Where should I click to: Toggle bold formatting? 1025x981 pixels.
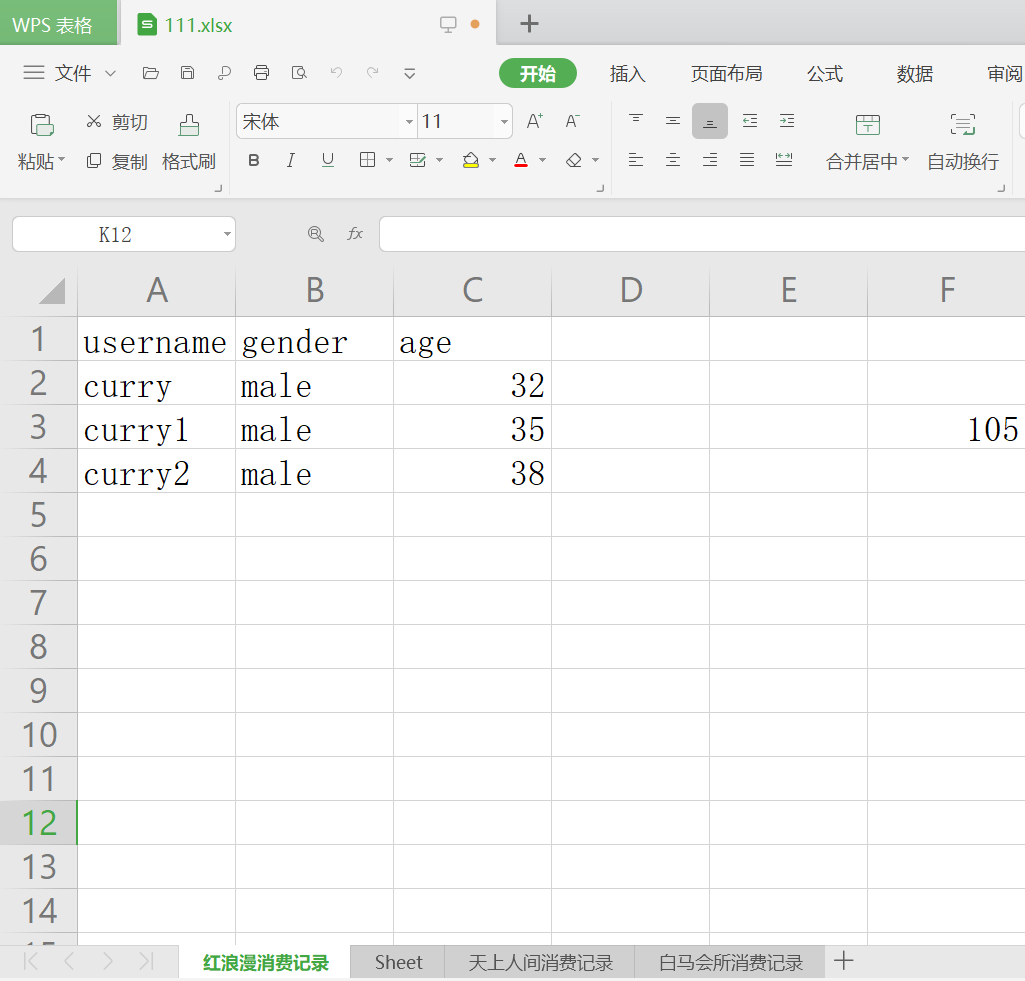click(x=254, y=161)
